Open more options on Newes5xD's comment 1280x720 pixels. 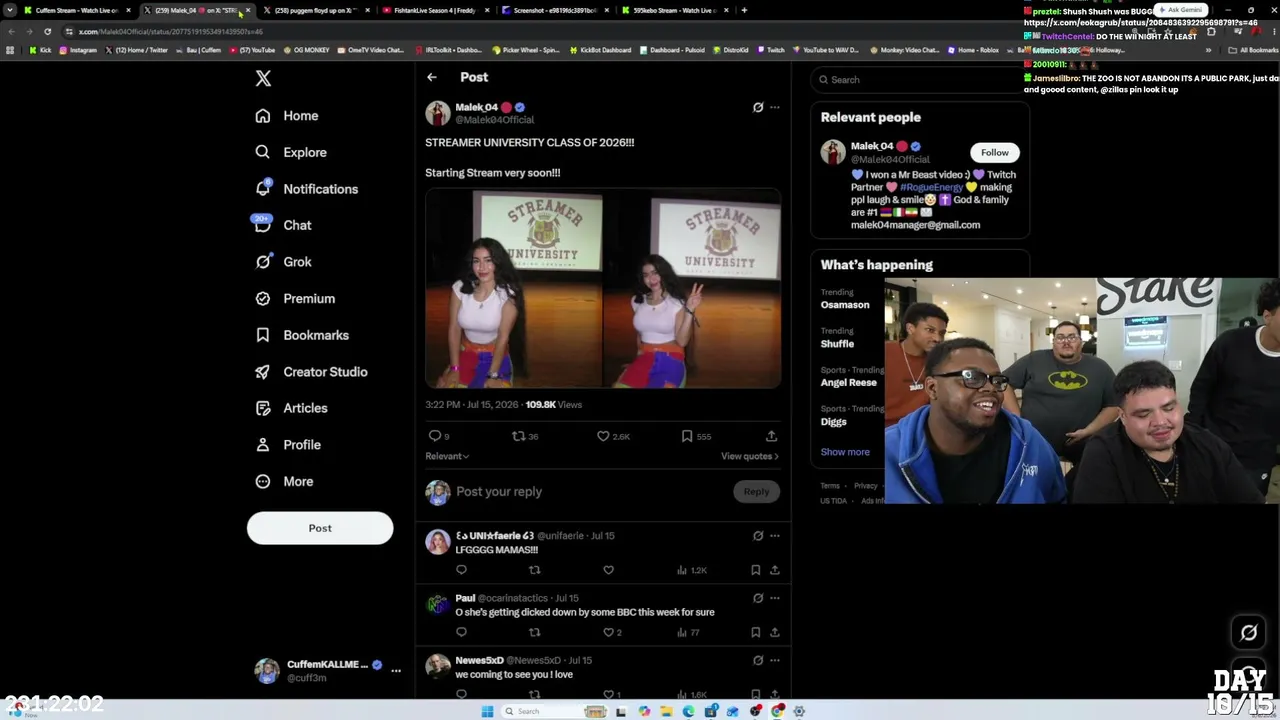pyautogui.click(x=775, y=660)
